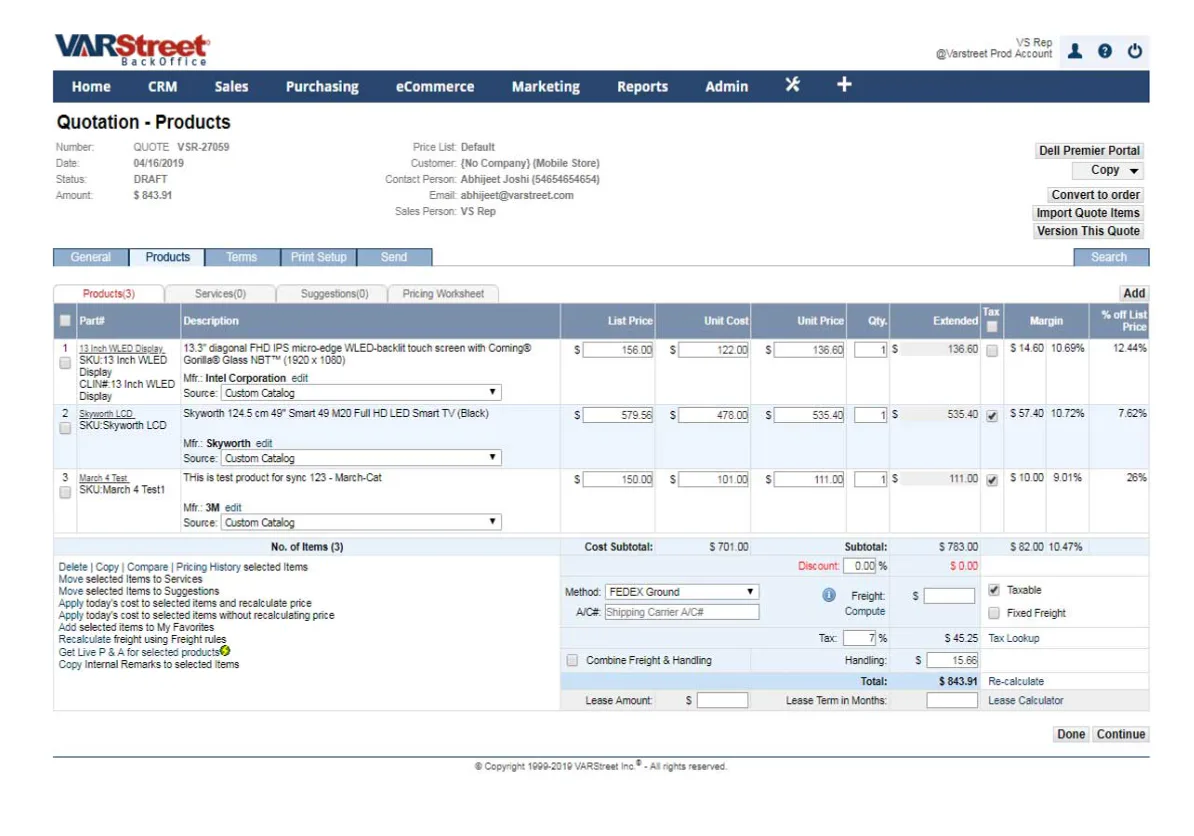The height and width of the screenshot is (836, 1194).
Task: Open the Home menu
Action: click(91, 87)
